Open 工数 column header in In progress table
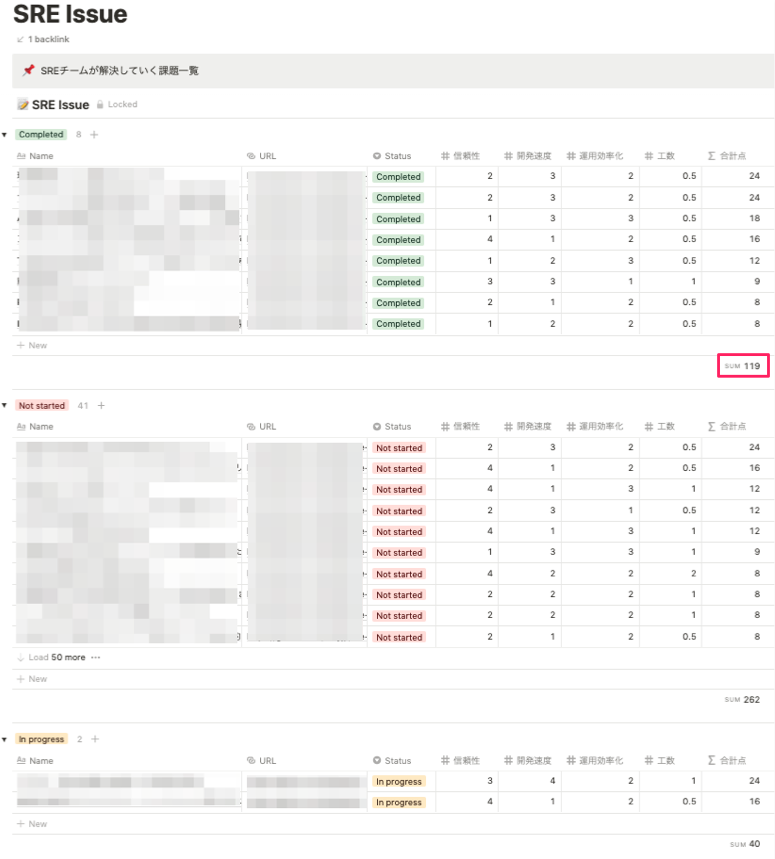This screenshot has width=775, height=859. tap(660, 761)
